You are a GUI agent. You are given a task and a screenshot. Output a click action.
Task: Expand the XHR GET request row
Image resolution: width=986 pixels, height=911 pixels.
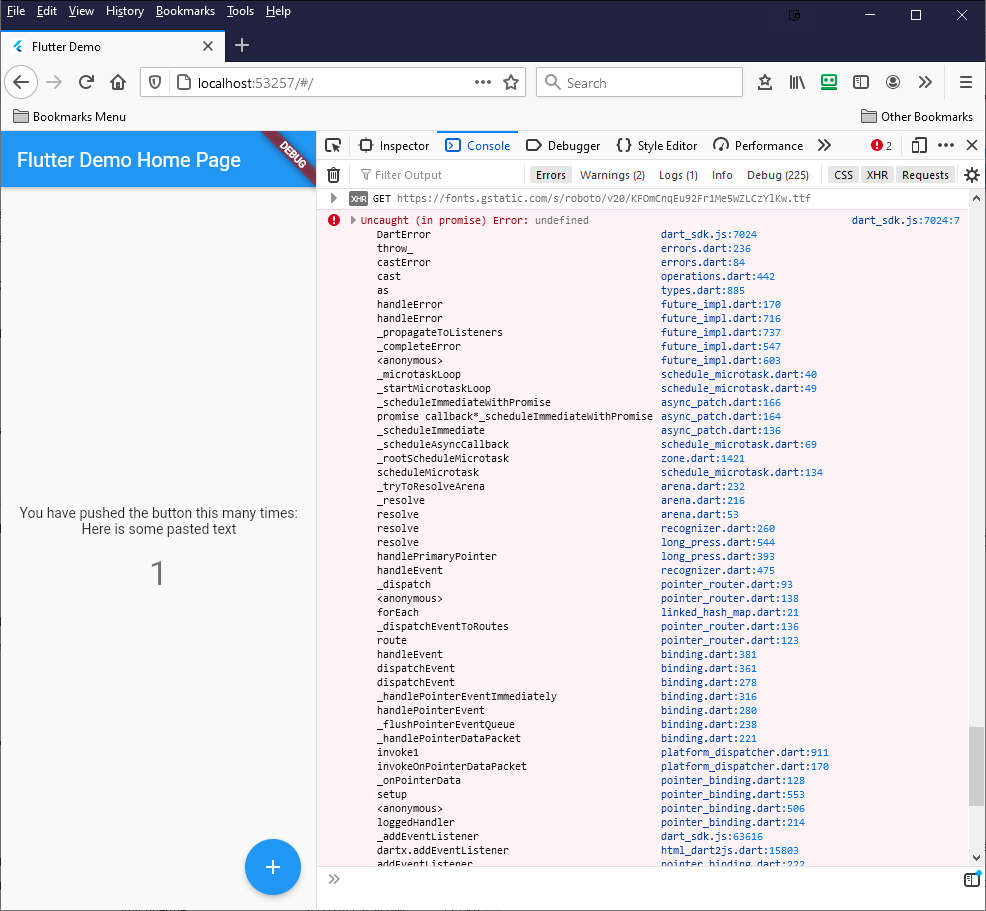tap(334, 199)
